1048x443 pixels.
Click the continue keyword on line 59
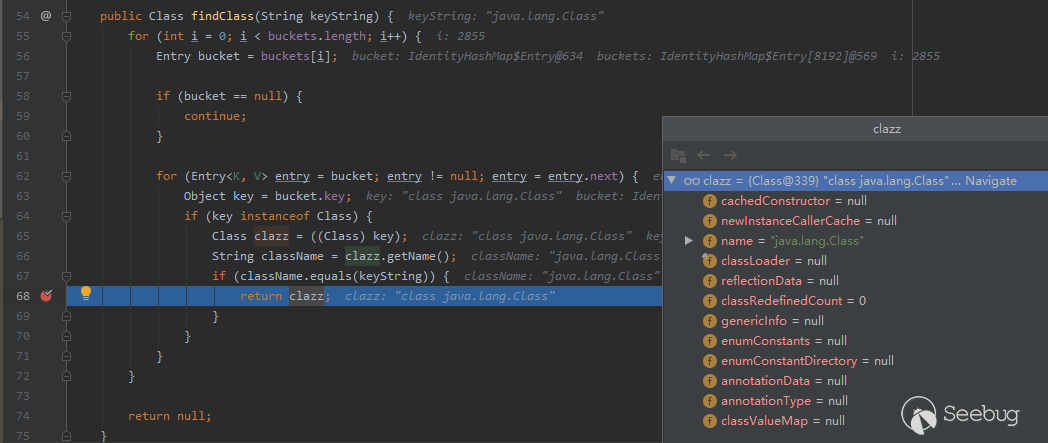pos(215,116)
